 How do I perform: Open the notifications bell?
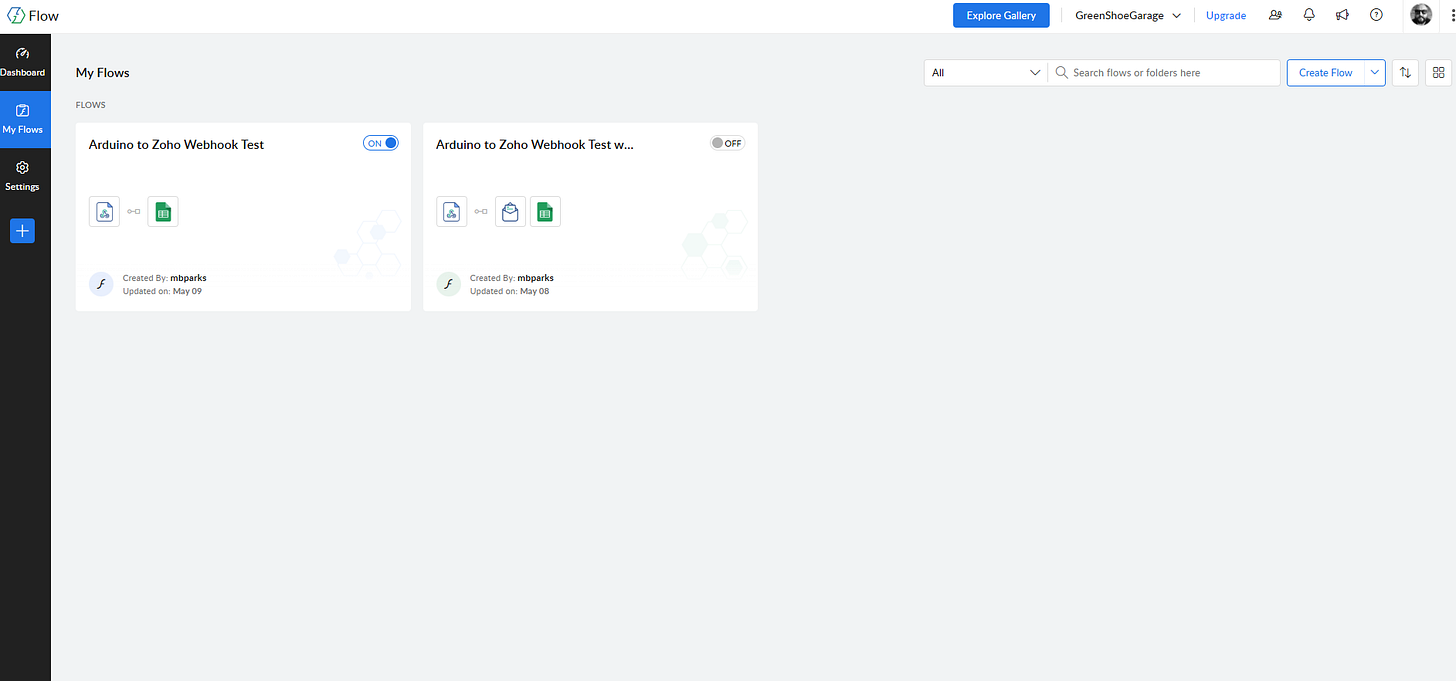tap(1309, 15)
